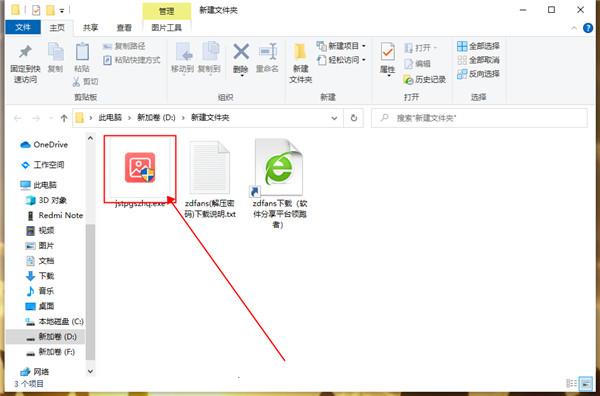The width and height of the screenshot is (600, 396).
Task: Open Easy access (轻松访问) dropdown
Action: coord(341,60)
